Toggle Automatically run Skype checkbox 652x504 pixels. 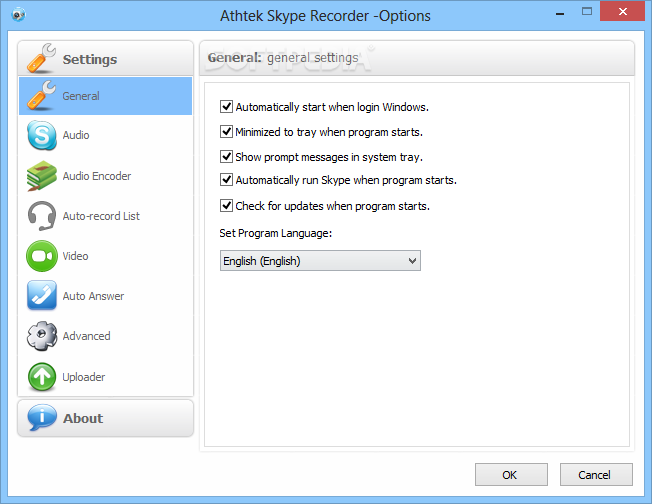point(227,180)
